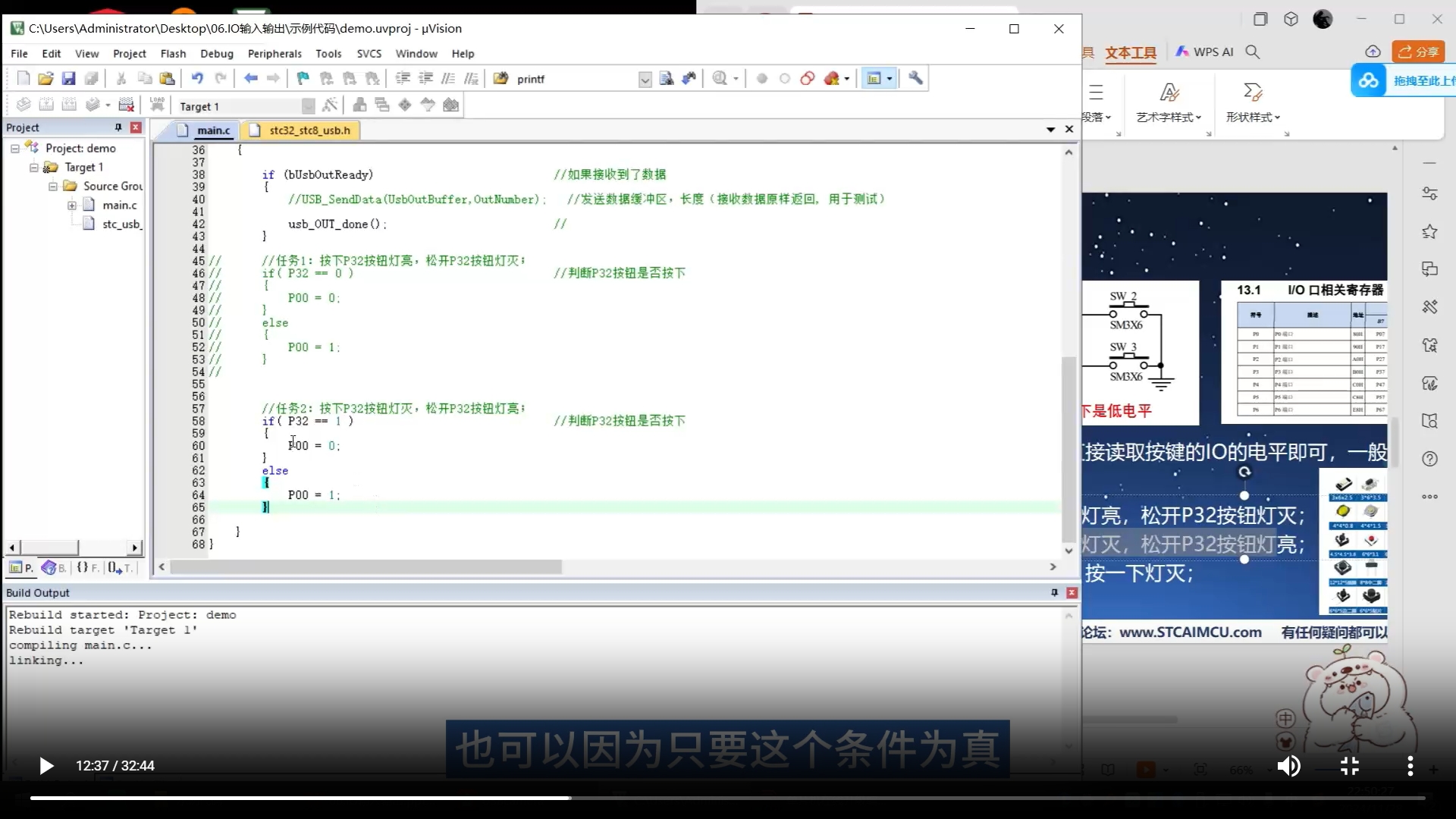Open the Target 1 selection dropdown
The width and height of the screenshot is (1456, 819).
tap(308, 106)
